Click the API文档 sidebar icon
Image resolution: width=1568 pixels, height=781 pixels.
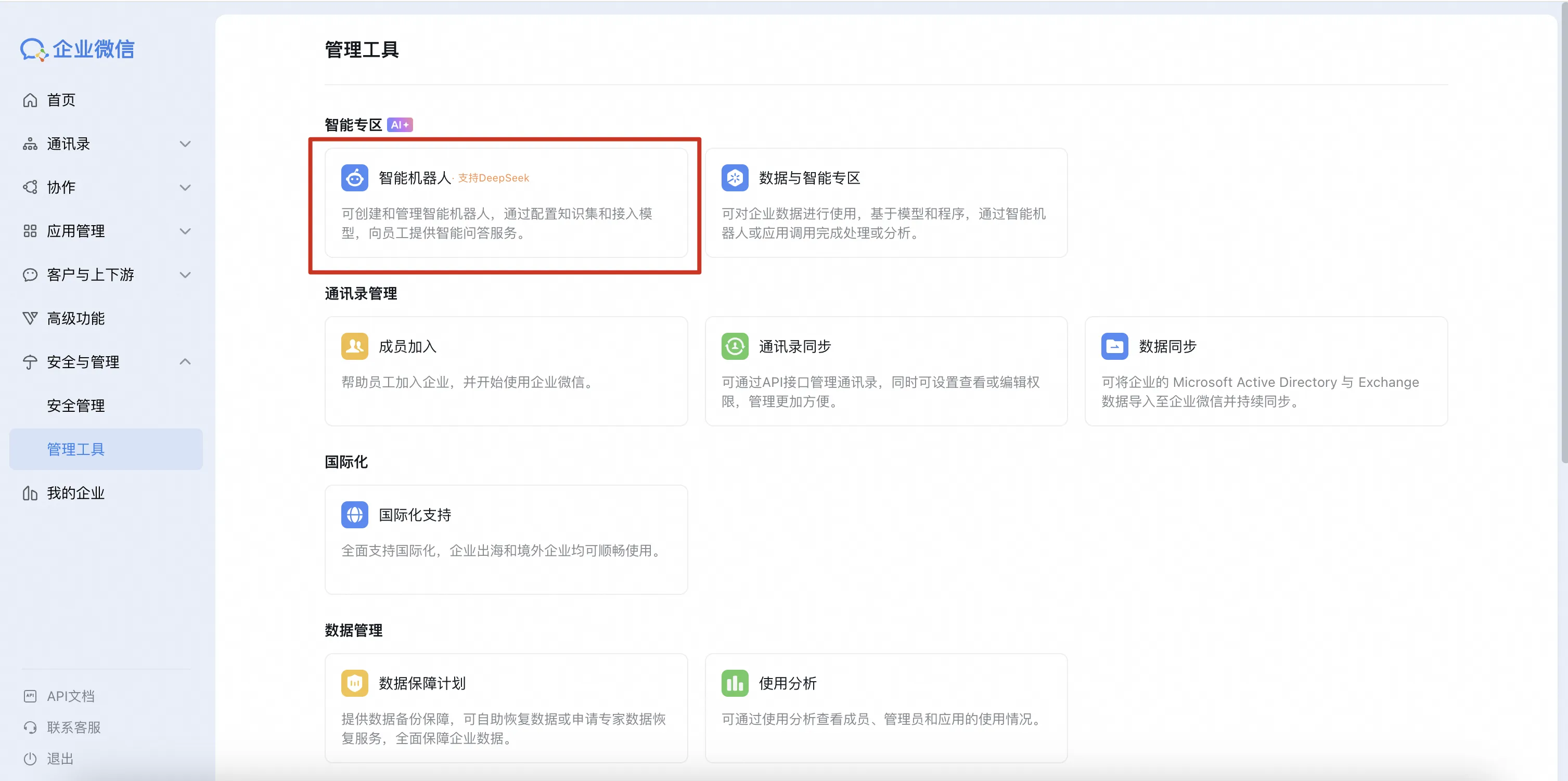click(x=30, y=695)
